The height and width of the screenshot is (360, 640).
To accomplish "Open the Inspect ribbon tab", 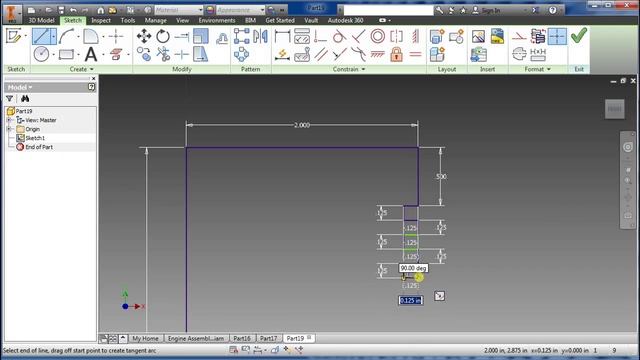I will click(x=101, y=20).
